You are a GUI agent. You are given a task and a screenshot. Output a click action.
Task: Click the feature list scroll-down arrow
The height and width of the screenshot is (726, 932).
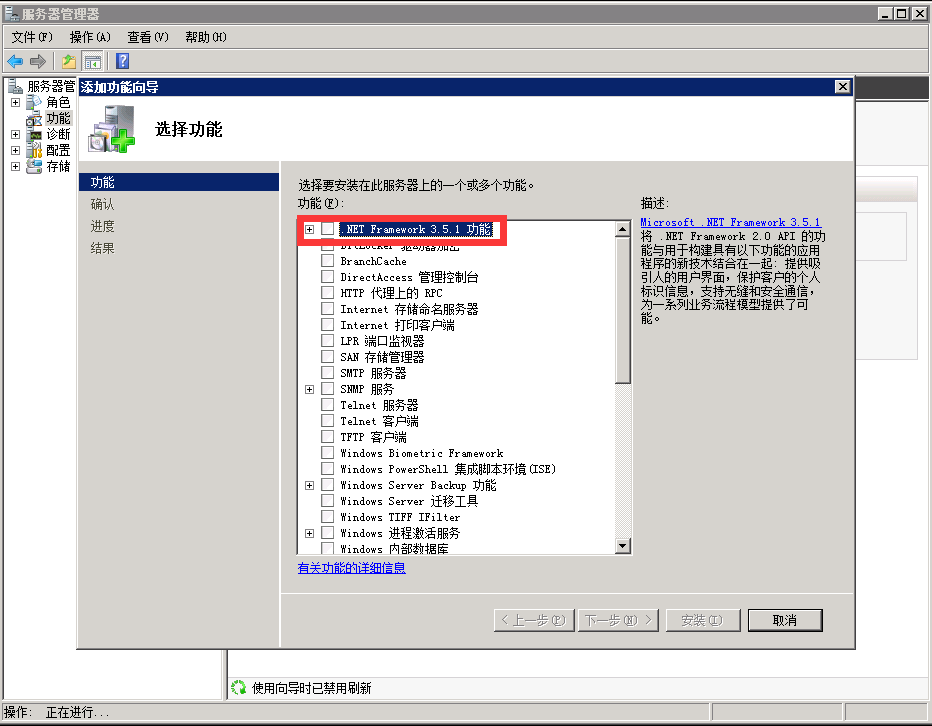pos(623,546)
